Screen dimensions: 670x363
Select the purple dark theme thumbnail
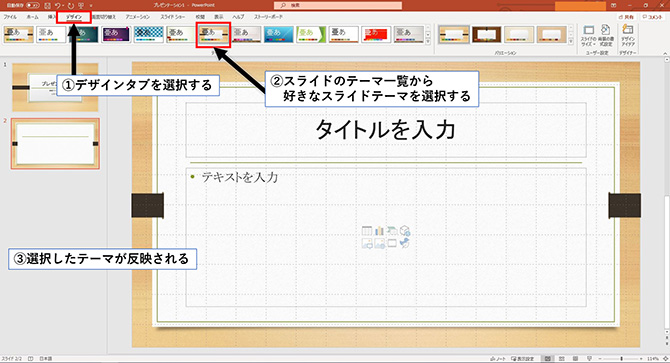[x=116, y=35]
